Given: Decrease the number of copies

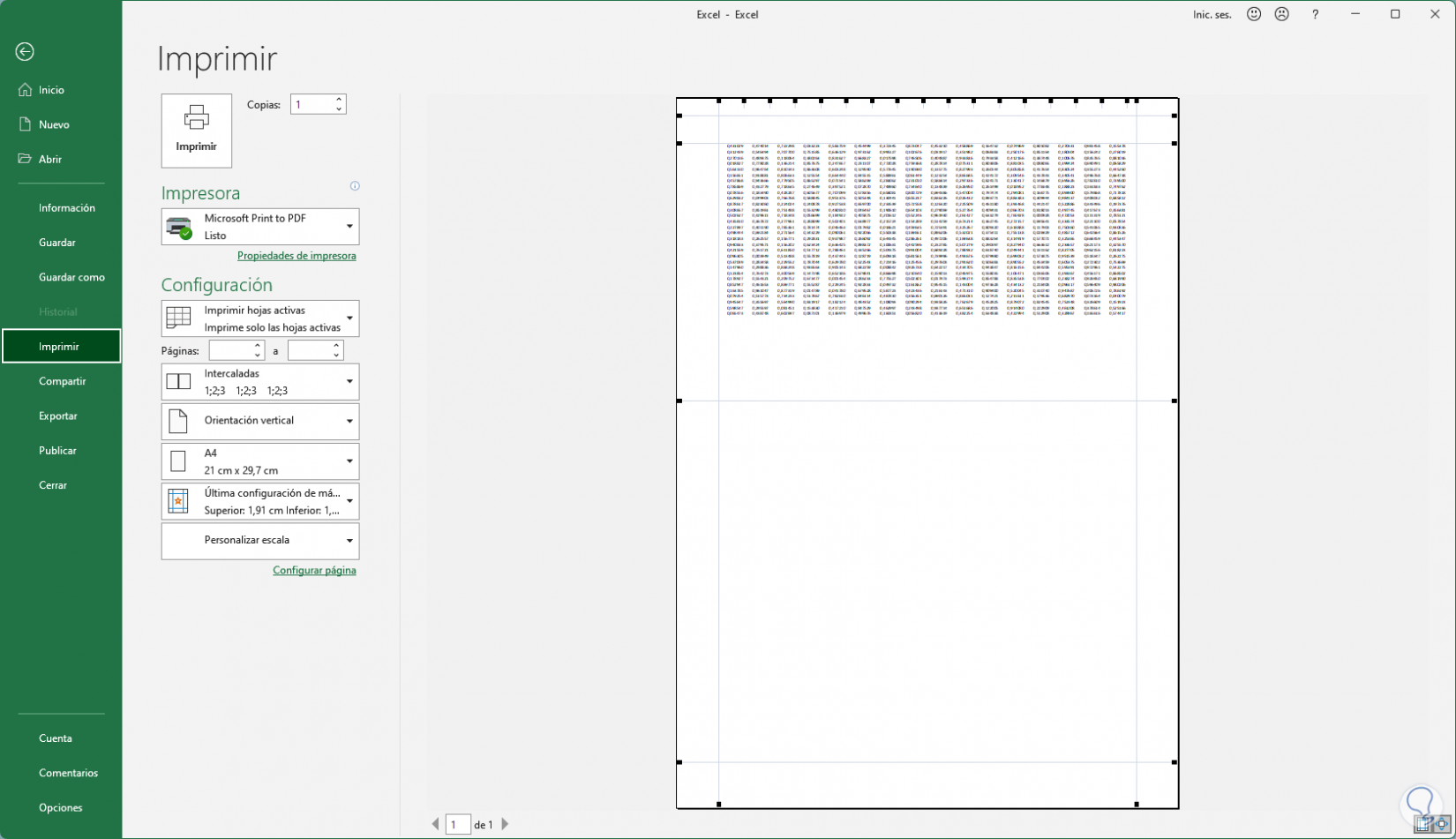Looking at the screenshot, I should [339, 109].
